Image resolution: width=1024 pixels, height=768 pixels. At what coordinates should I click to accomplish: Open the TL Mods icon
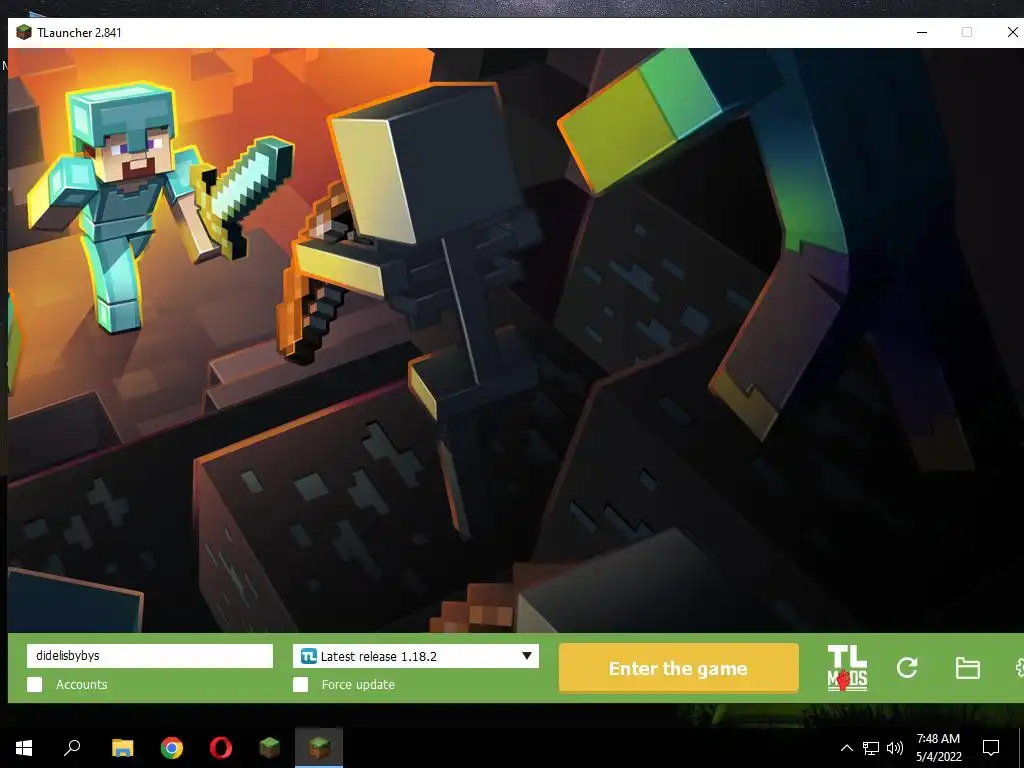847,667
